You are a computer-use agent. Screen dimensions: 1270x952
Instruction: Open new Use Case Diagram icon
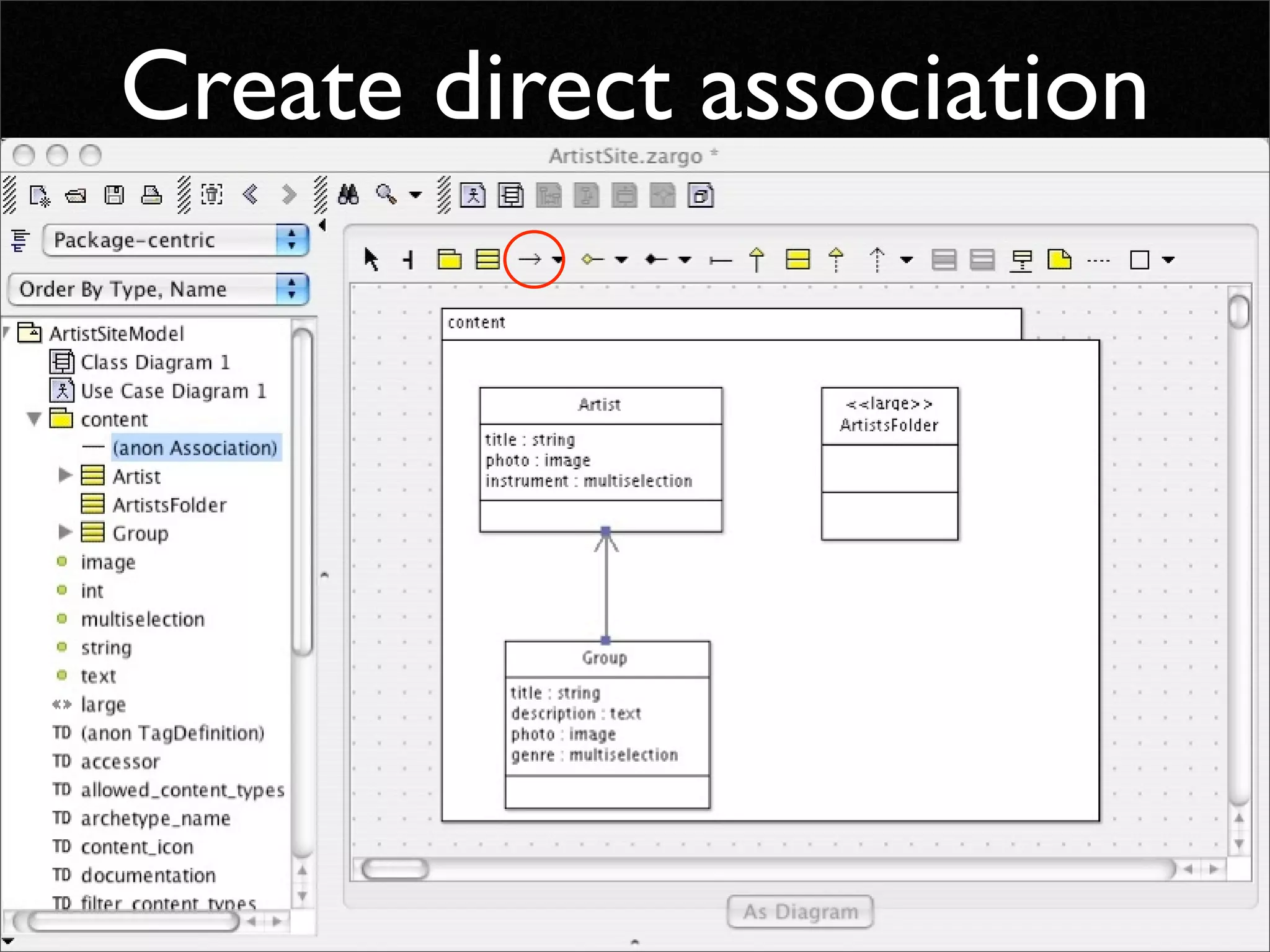473,196
